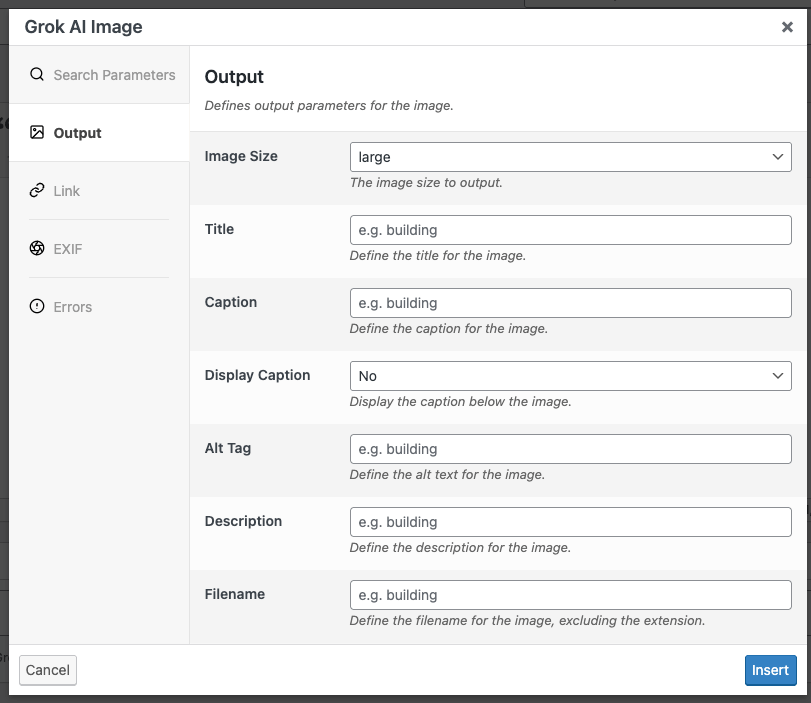The height and width of the screenshot is (703, 811).
Task: Click the Cancel button
Action: tap(48, 670)
